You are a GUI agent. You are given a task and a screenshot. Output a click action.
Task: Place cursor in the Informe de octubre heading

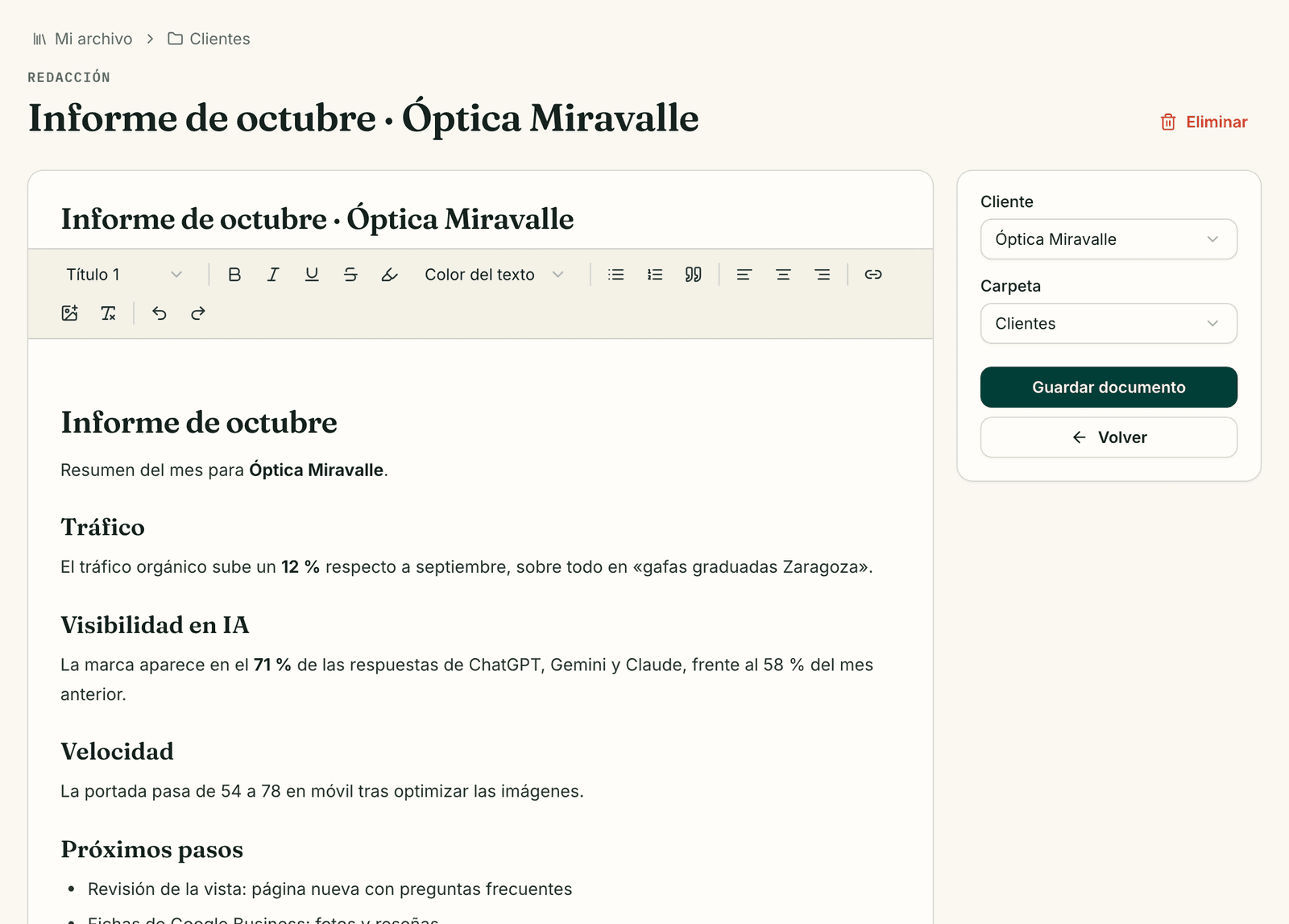[x=199, y=422]
